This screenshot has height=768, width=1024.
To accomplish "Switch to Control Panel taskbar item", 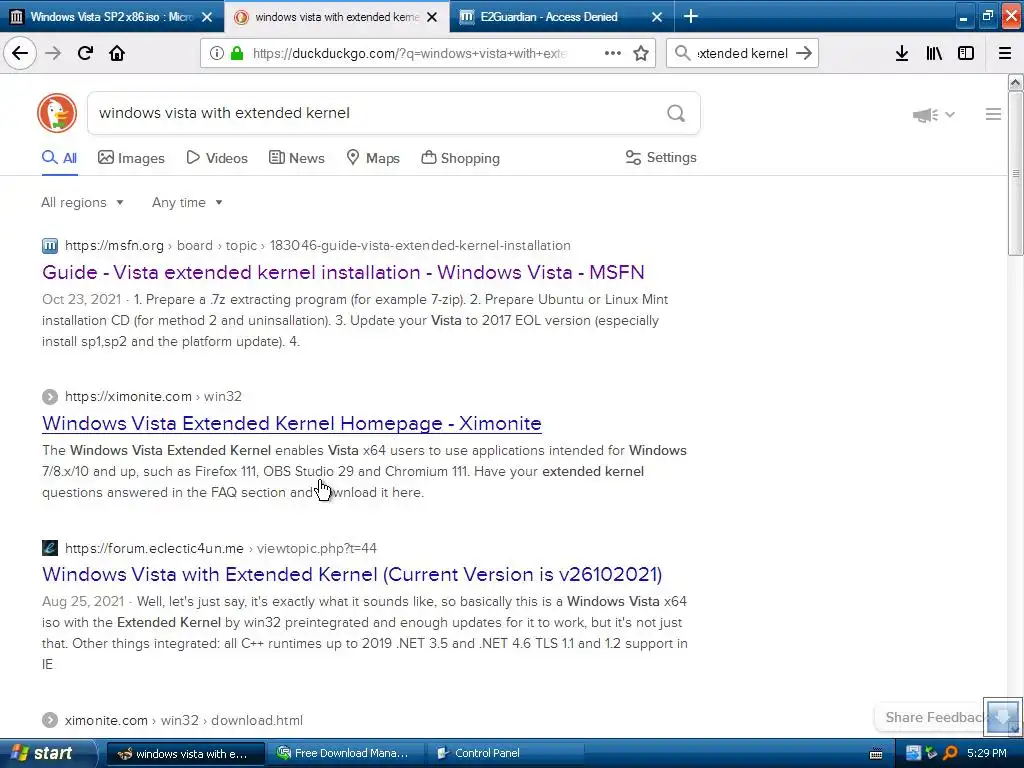I will point(504,753).
